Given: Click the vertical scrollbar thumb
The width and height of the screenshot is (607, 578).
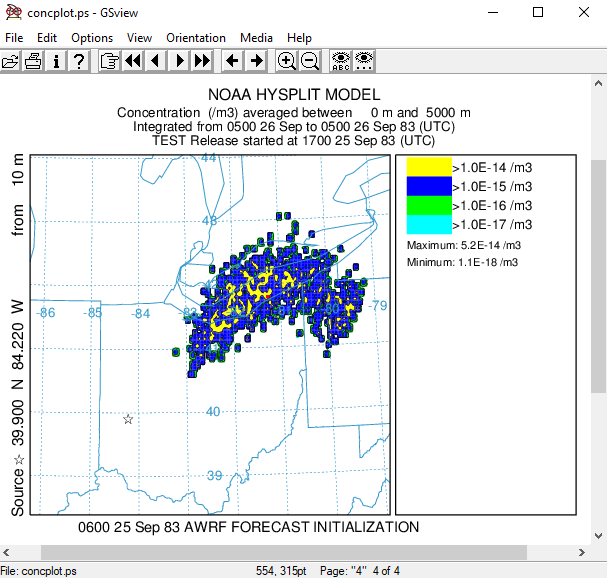Looking at the screenshot, I should pos(598,276).
